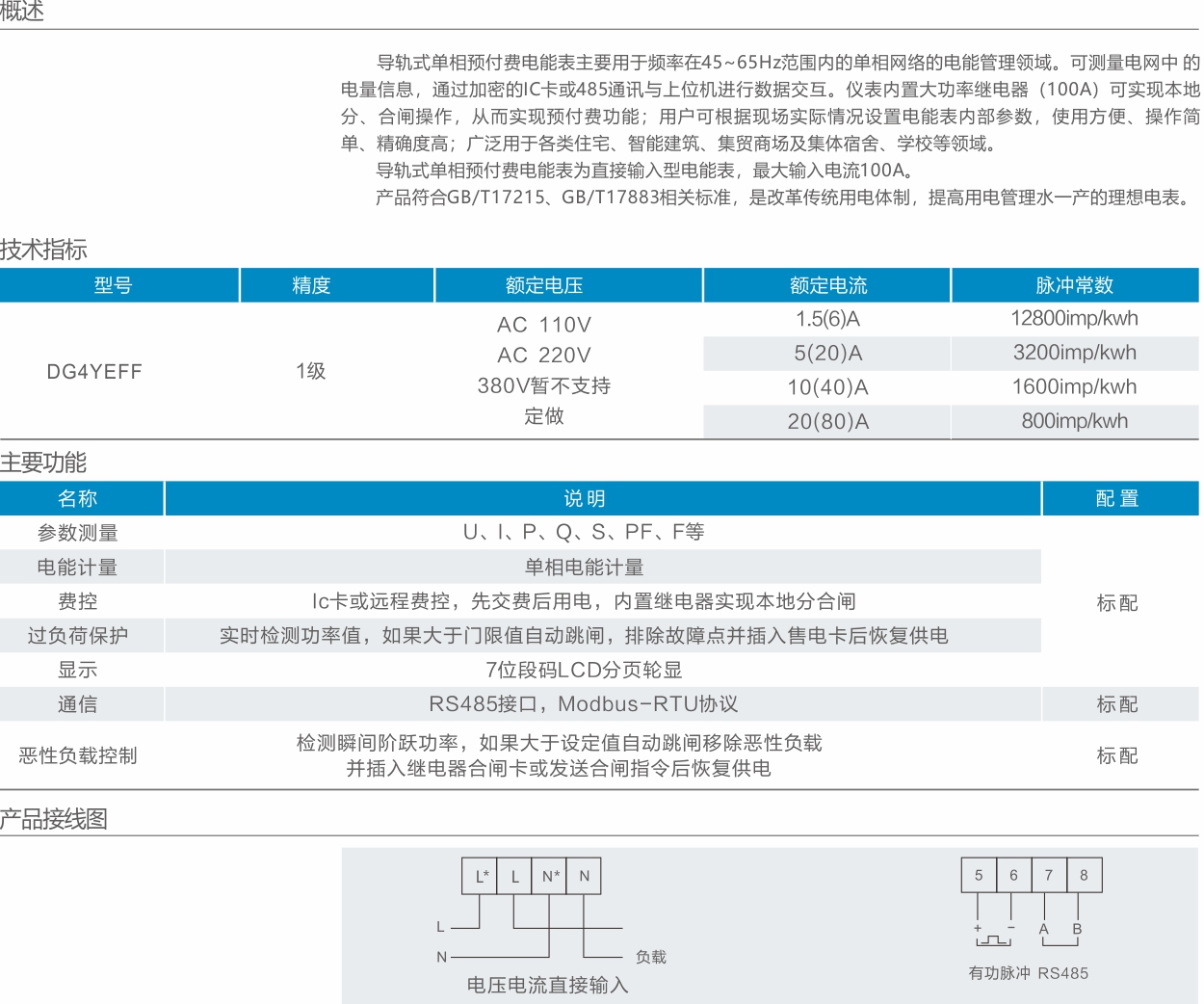Click the 费控 row name
Viewport: 1204px width, 1004px height.
[78, 601]
